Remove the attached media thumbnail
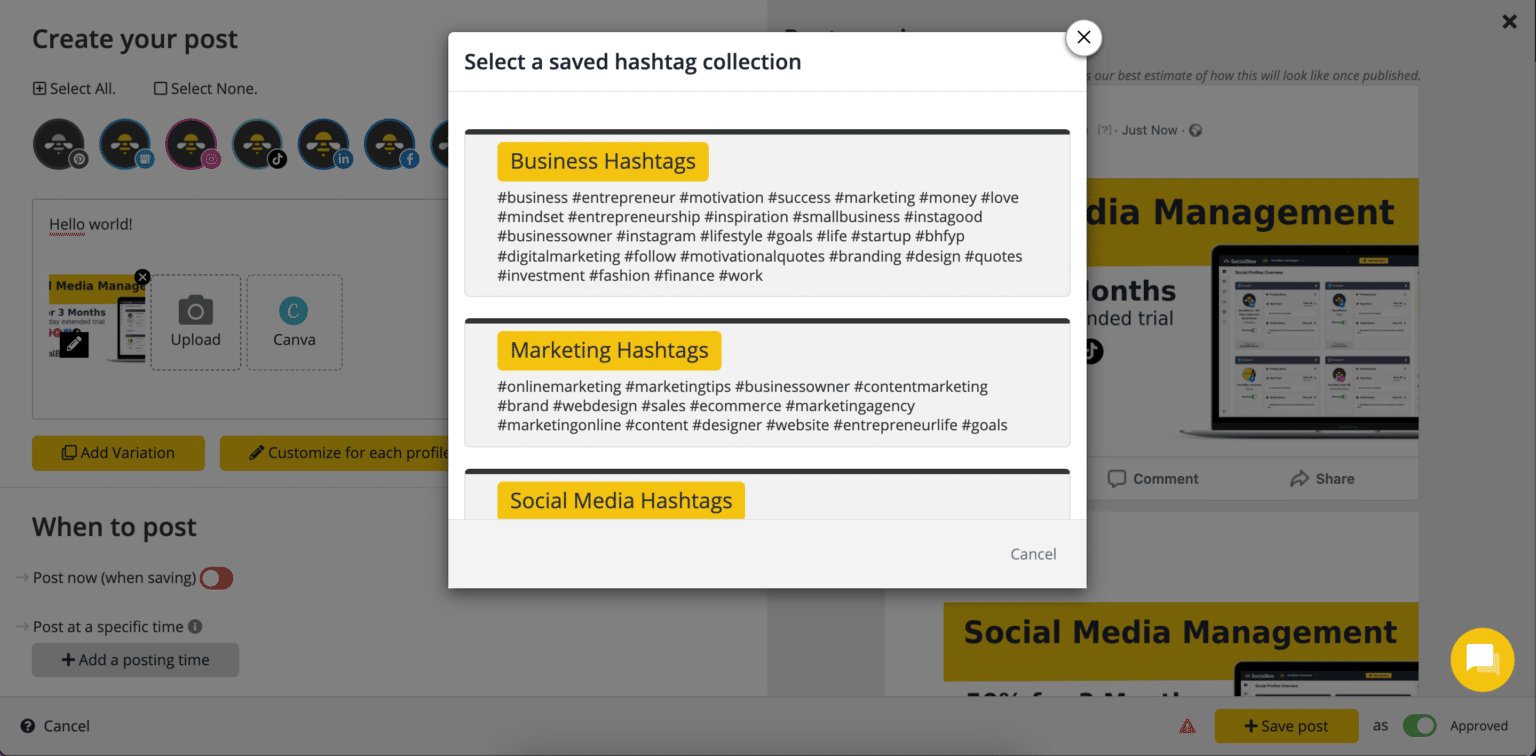This screenshot has width=1536, height=756. click(142, 276)
